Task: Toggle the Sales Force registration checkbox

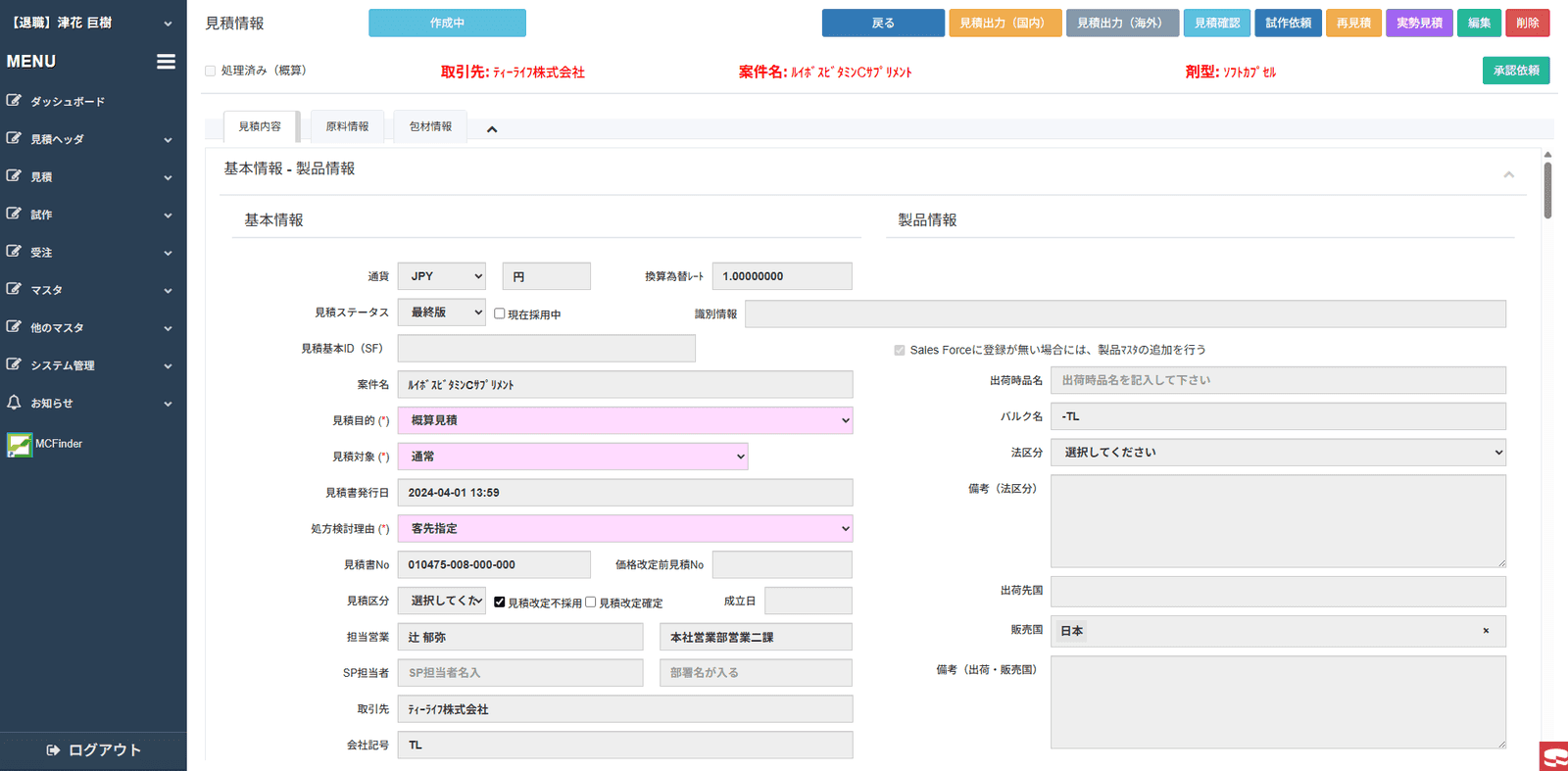Action: pyautogui.click(x=900, y=350)
